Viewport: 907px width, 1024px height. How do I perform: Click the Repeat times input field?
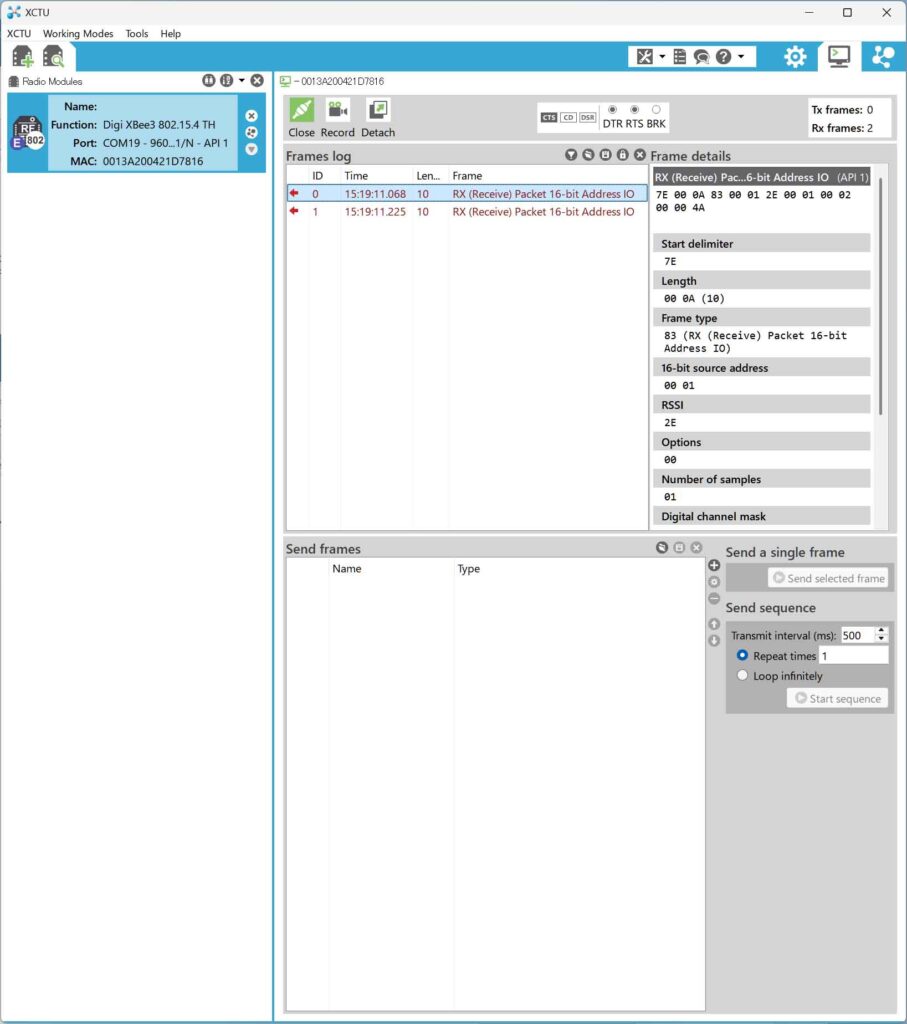click(x=854, y=656)
